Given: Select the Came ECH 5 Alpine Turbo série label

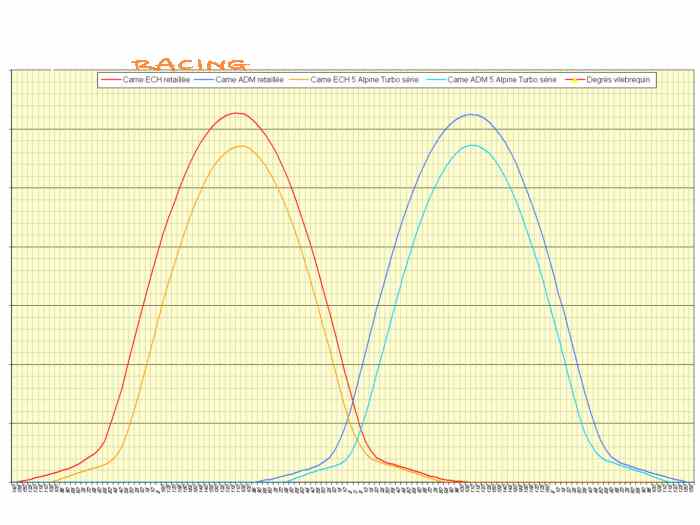Looking at the screenshot, I should tap(365, 80).
